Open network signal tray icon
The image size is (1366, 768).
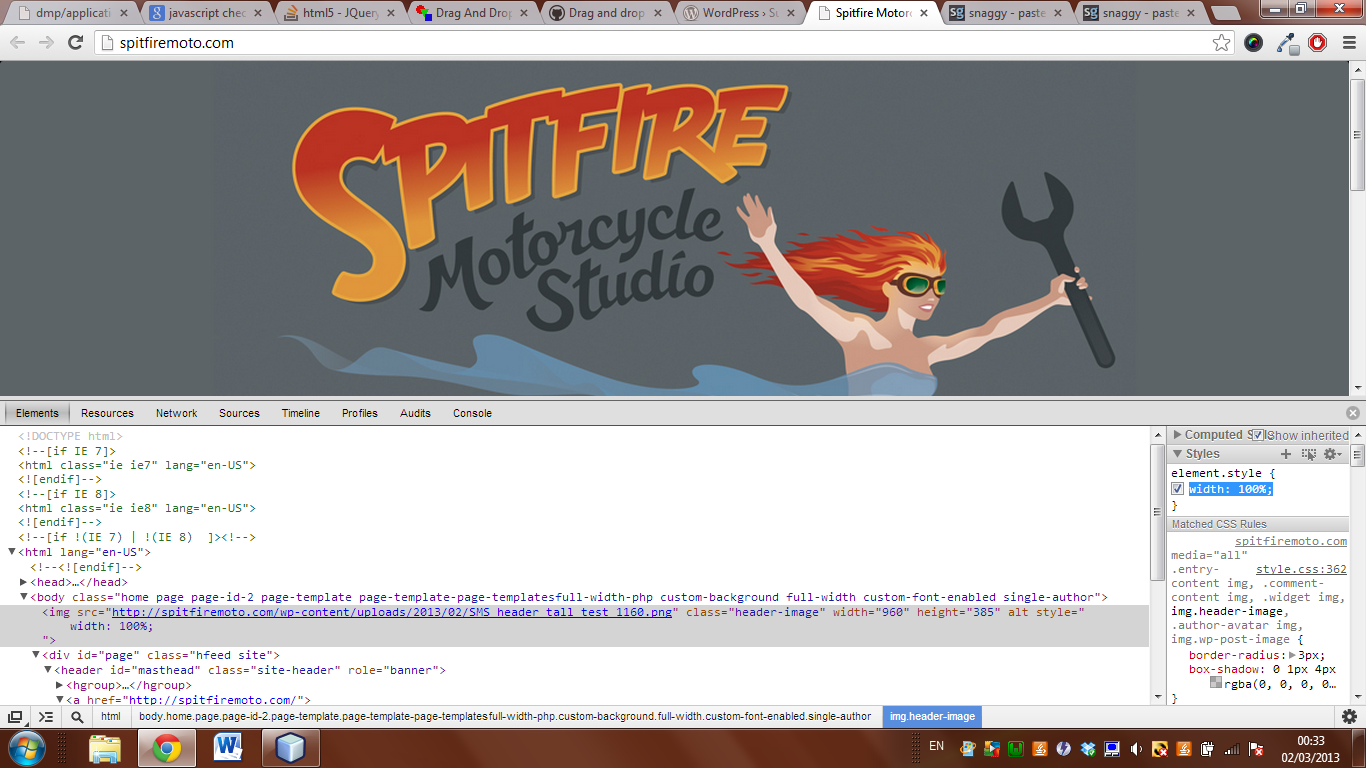point(1232,748)
